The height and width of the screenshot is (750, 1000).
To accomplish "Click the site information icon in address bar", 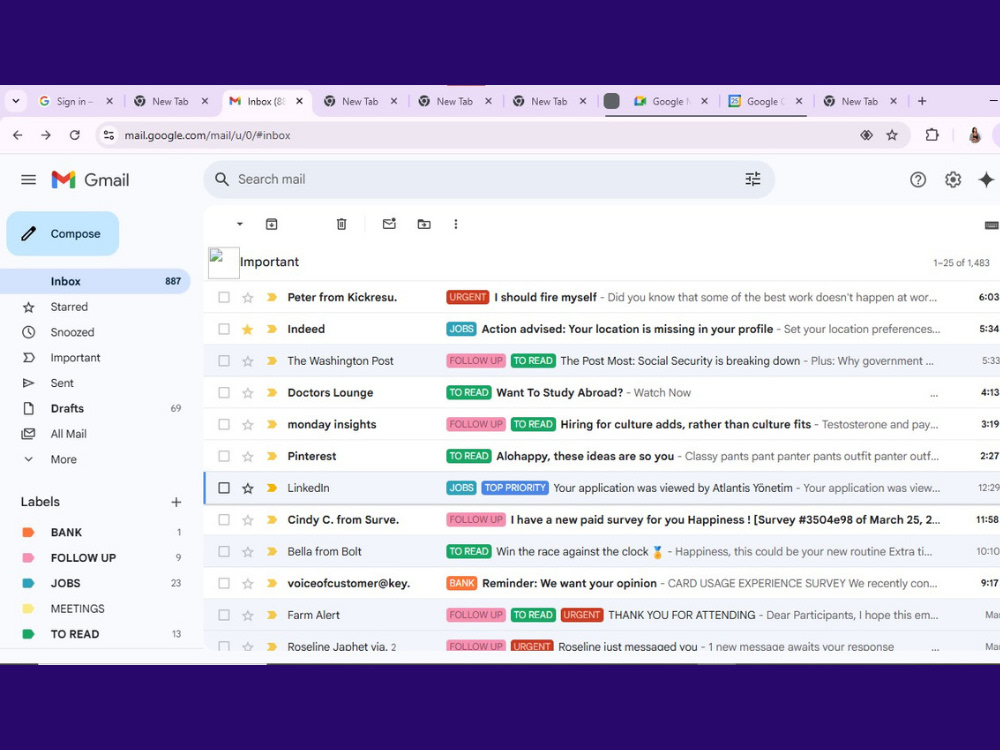I will (x=109, y=135).
